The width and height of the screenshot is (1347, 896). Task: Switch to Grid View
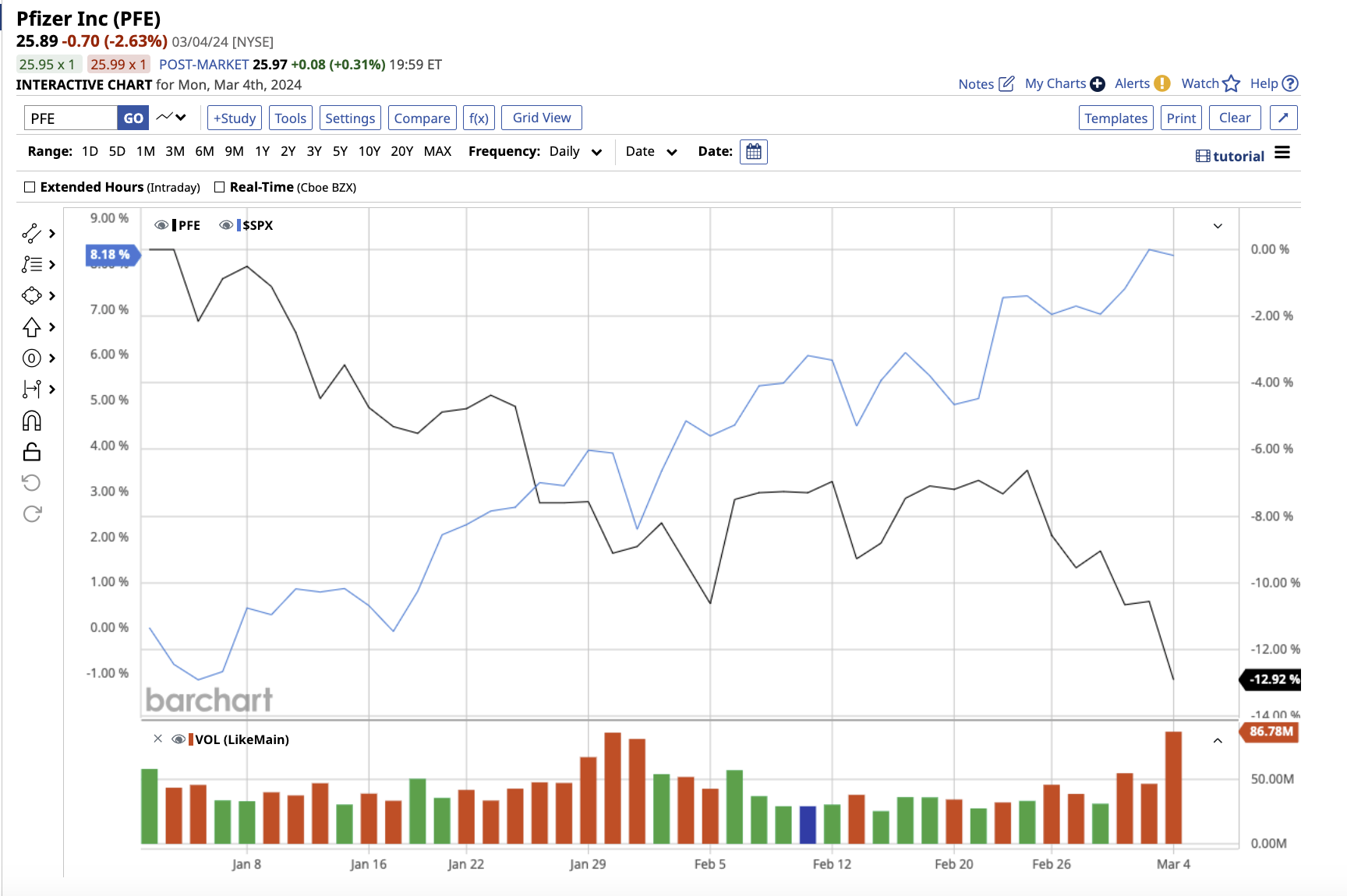point(542,118)
